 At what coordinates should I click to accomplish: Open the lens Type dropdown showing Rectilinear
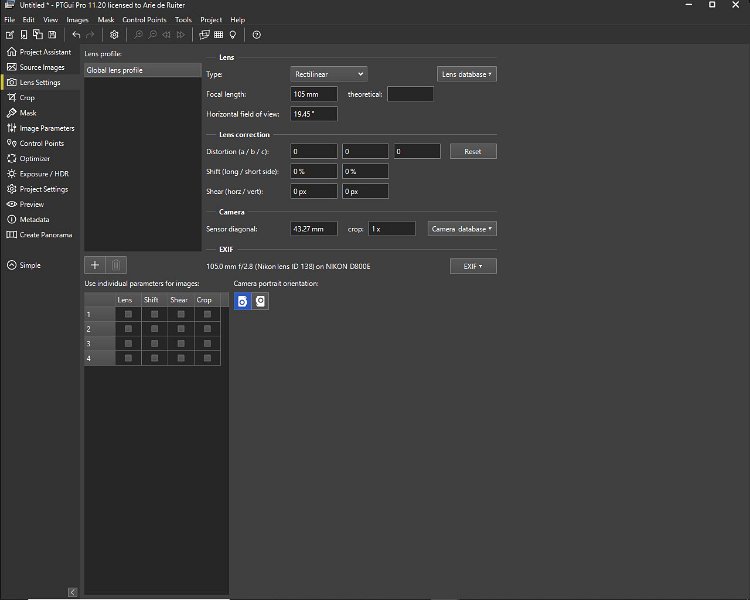point(329,74)
